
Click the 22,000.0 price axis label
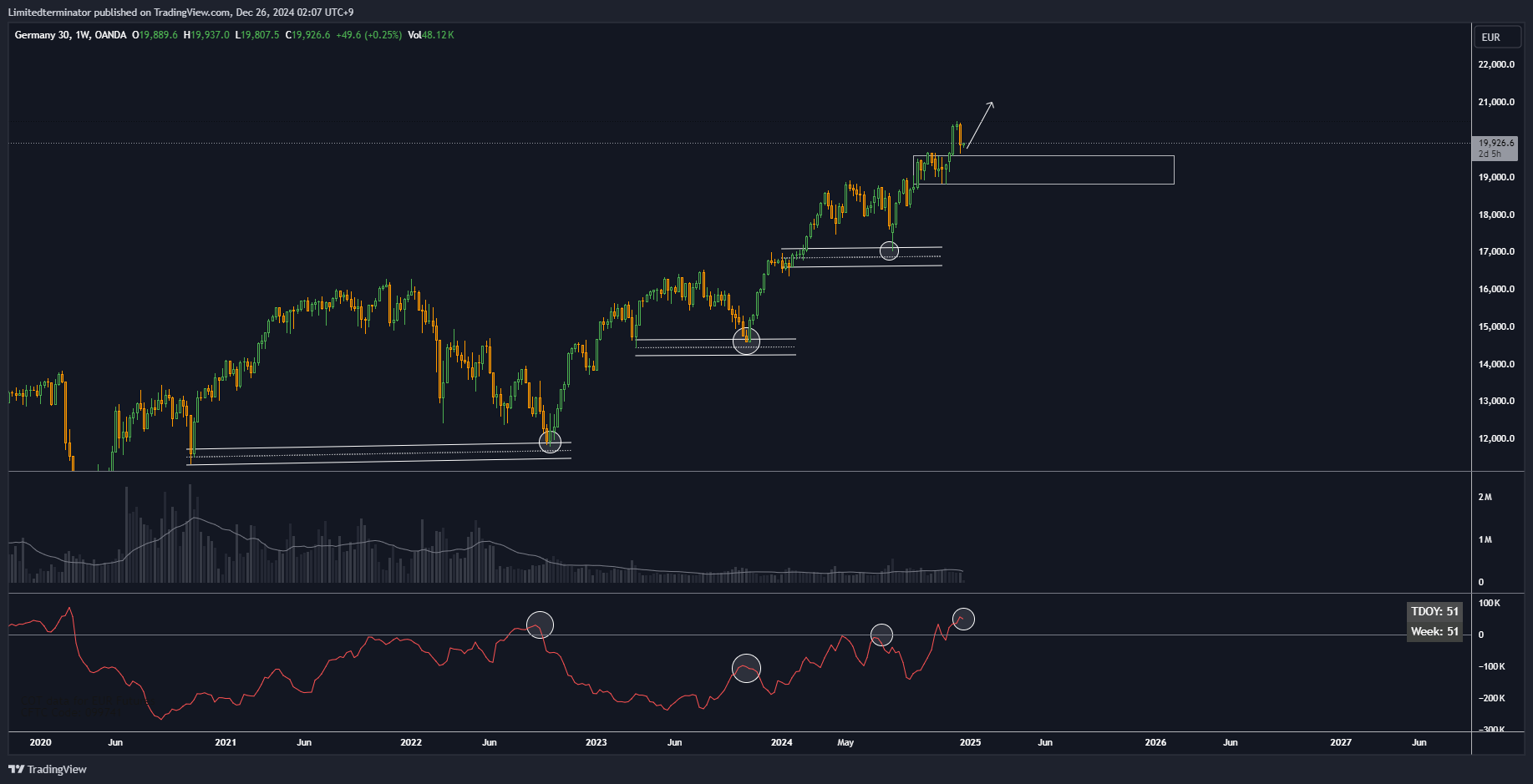pyautogui.click(x=1496, y=64)
